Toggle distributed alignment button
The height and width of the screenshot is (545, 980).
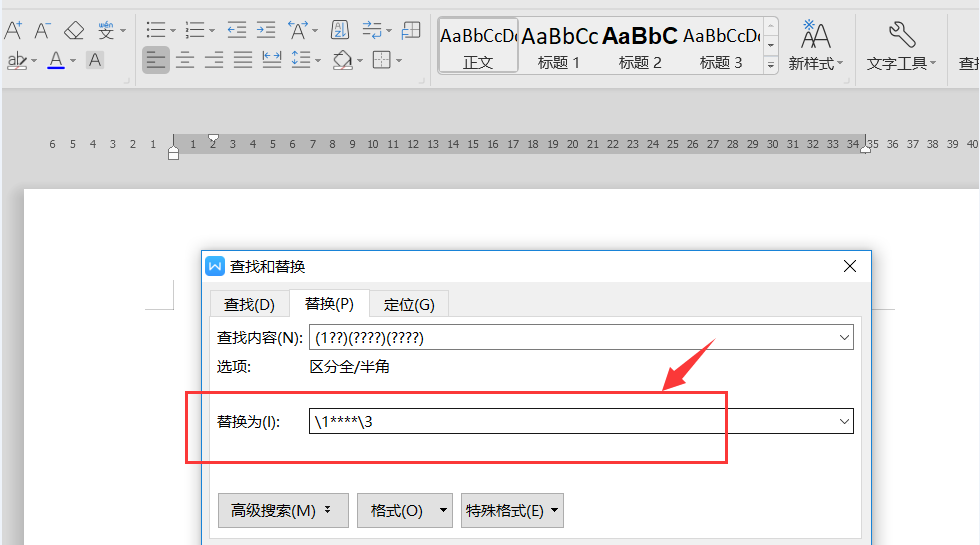coord(271,61)
